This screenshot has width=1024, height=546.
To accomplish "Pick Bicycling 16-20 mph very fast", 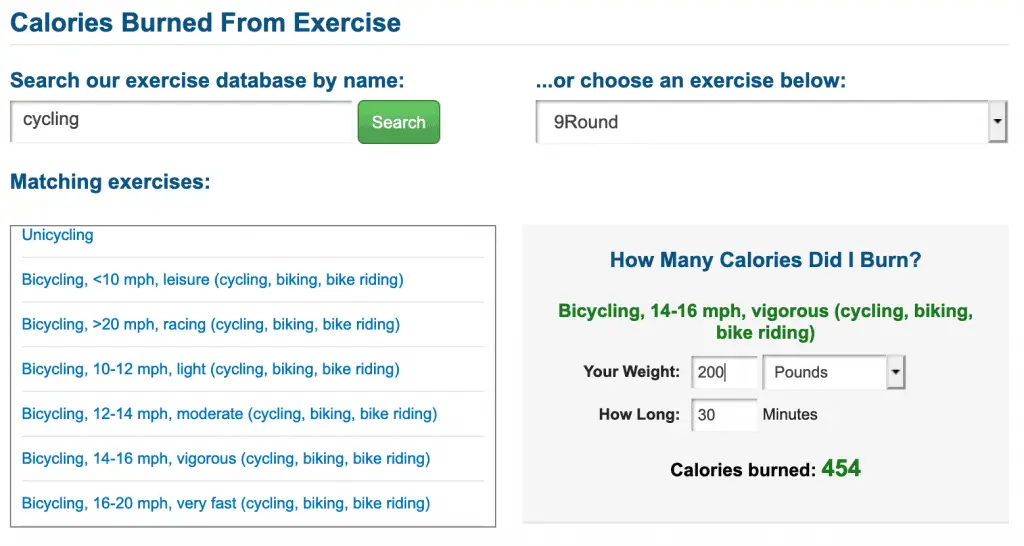I will (226, 504).
